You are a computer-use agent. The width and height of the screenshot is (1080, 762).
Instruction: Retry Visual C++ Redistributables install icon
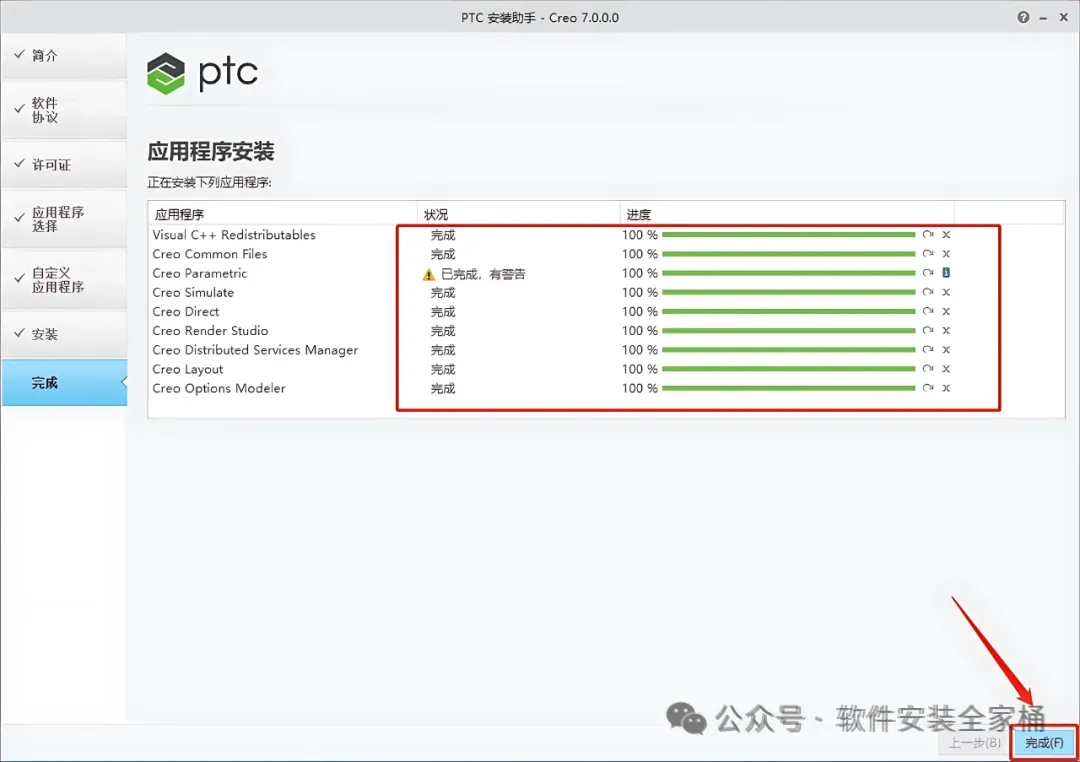(x=928, y=234)
